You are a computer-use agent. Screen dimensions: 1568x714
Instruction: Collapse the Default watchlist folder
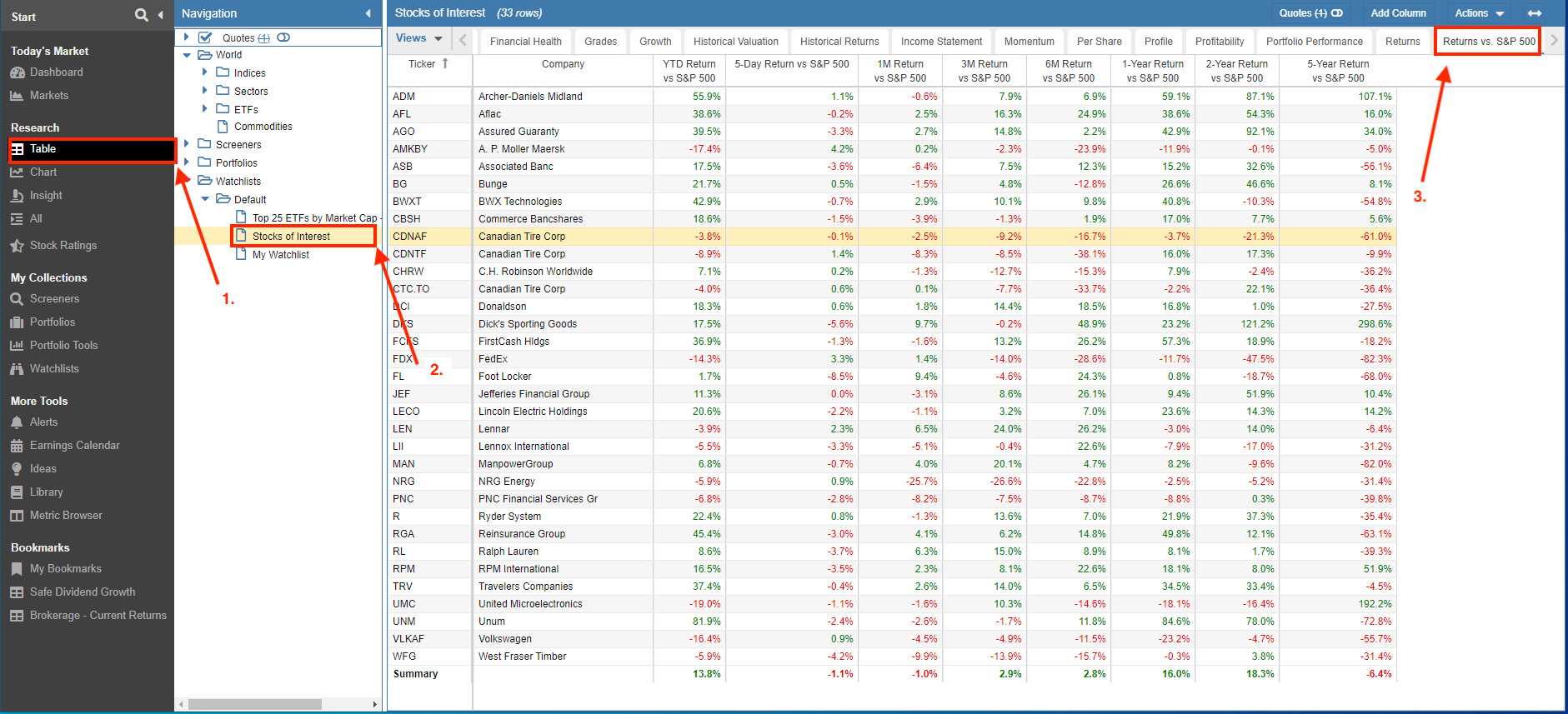205,199
